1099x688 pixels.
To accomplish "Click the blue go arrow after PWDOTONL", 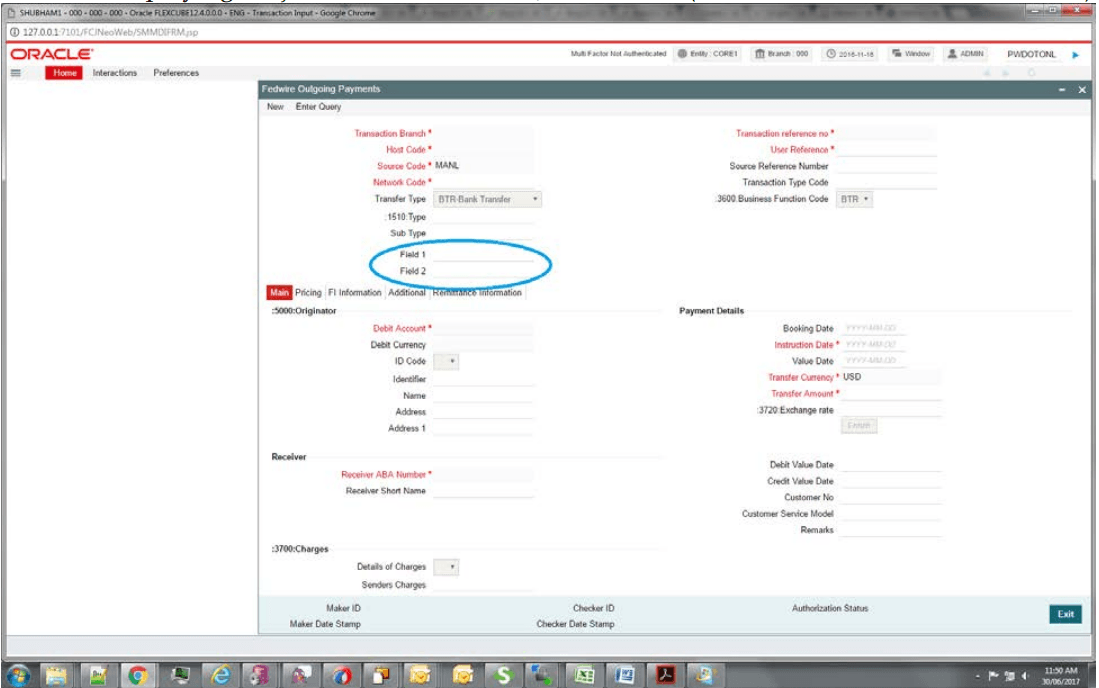I will click(1075, 55).
